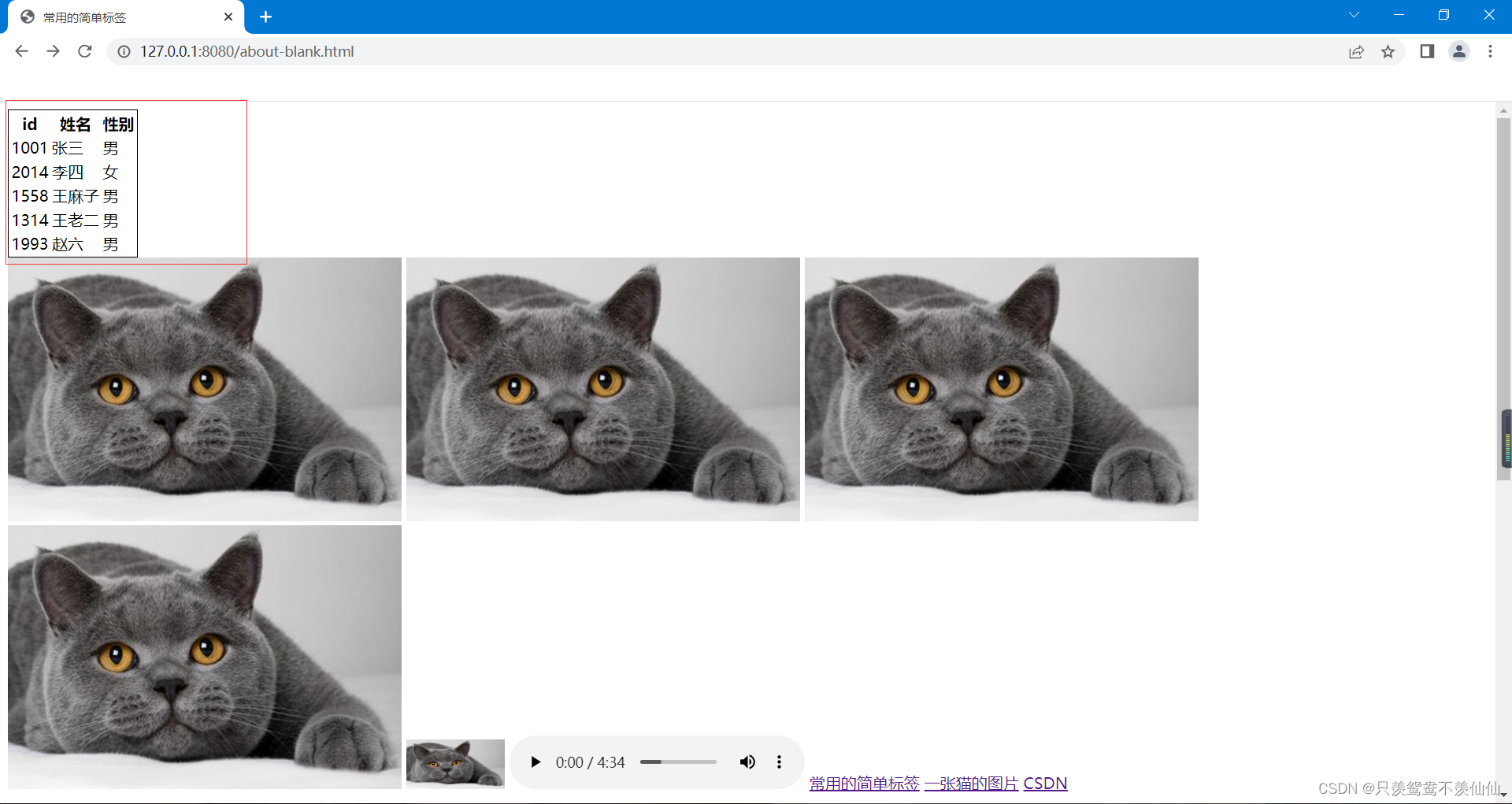Open the user profile menu

pyautogui.click(x=1458, y=51)
